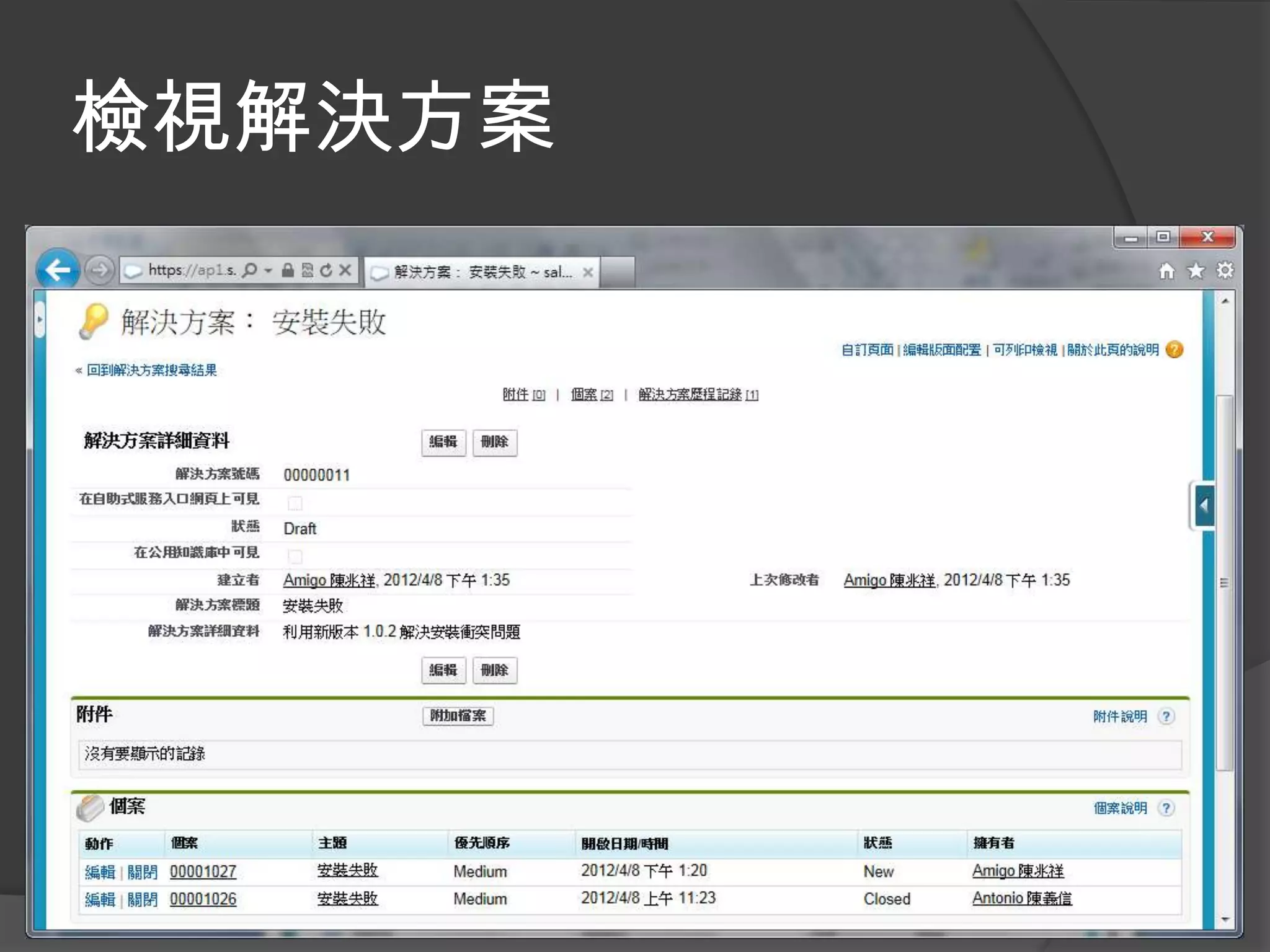The image size is (1270, 952).
Task: Click 關閉 for case 00001027
Action: [143, 872]
